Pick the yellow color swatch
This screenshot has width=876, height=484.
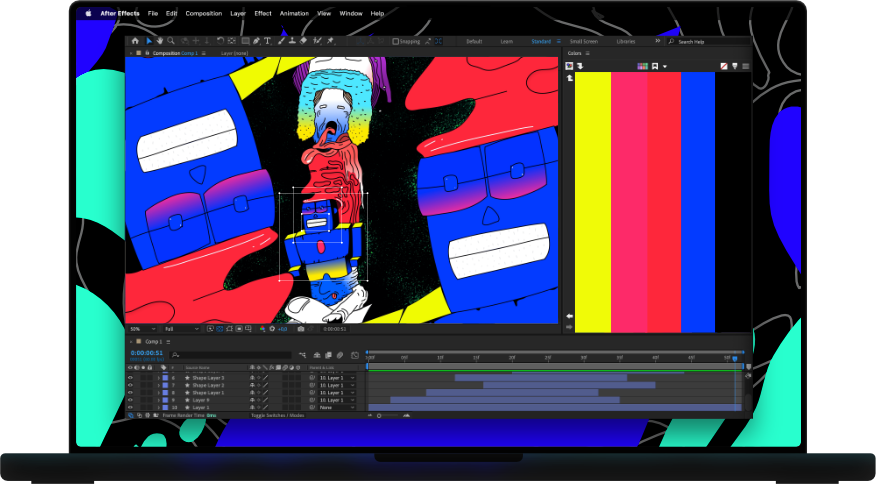(x=593, y=202)
